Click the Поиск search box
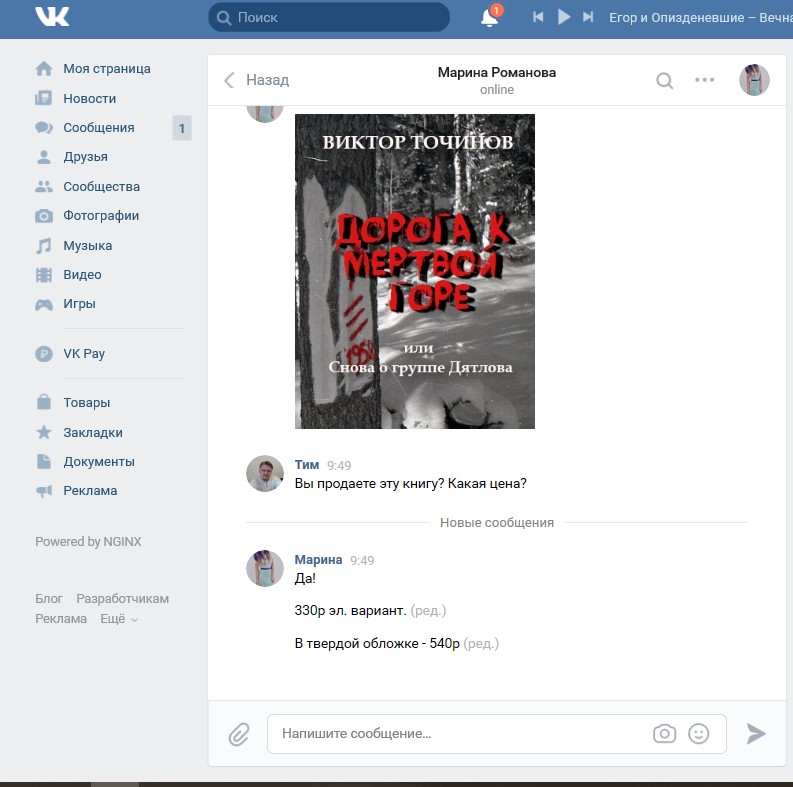The width and height of the screenshot is (793, 787). pyautogui.click(x=330, y=17)
